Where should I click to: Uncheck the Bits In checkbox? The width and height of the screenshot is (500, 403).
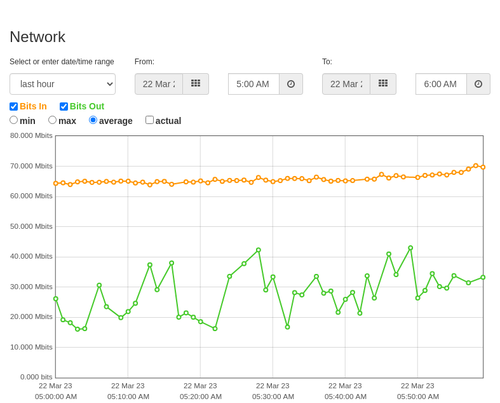[x=14, y=106]
